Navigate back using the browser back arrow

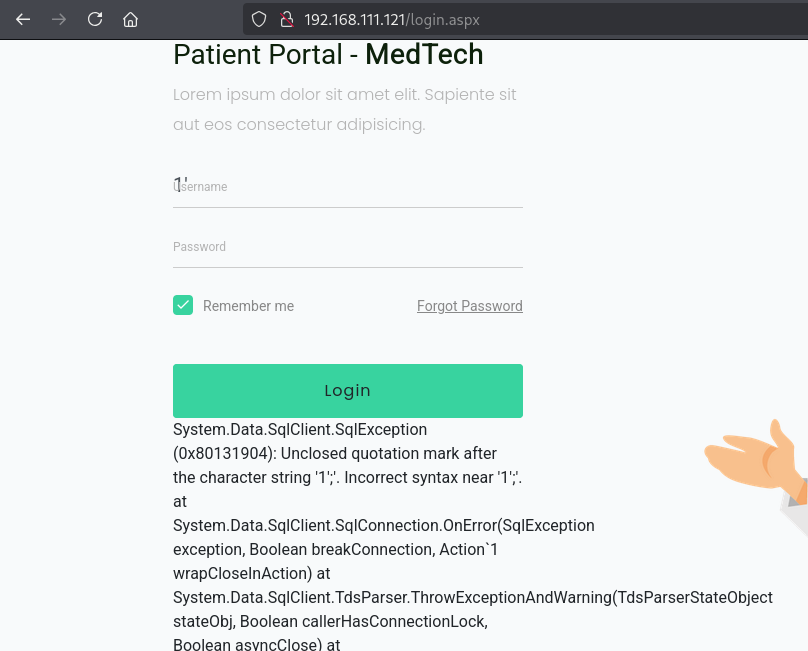(x=22, y=19)
